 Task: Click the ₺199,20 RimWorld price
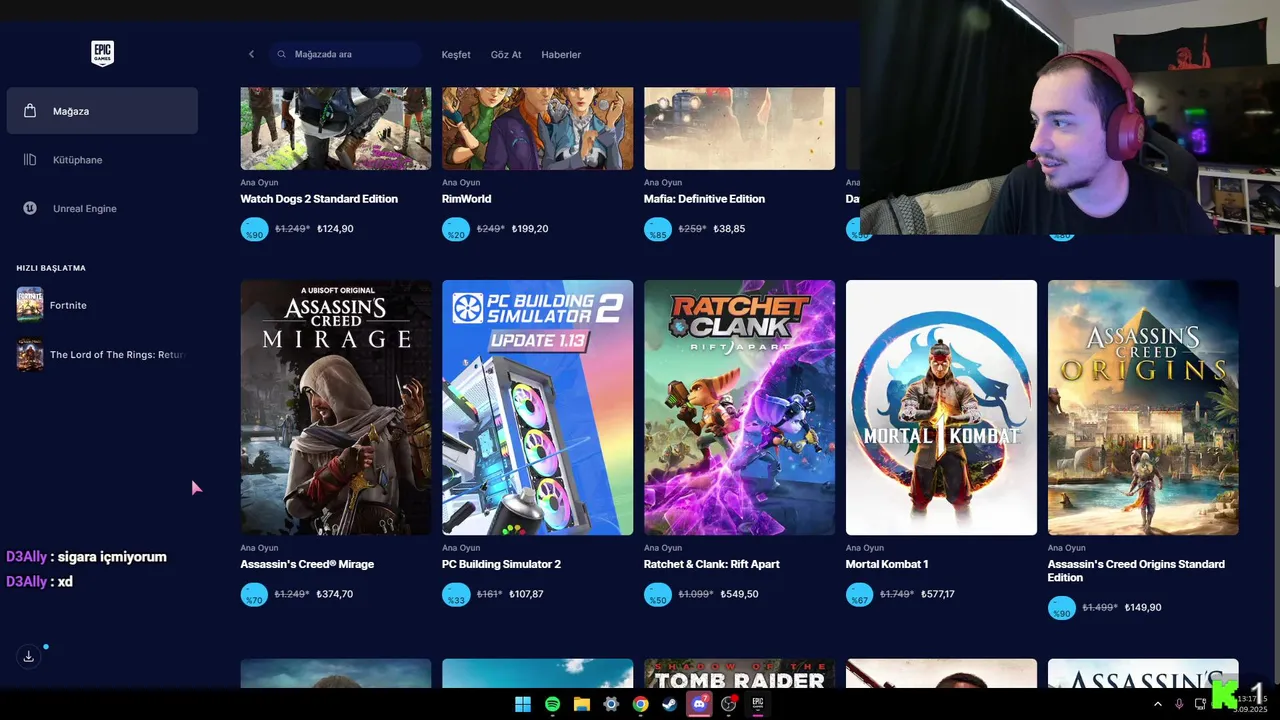[x=530, y=229]
